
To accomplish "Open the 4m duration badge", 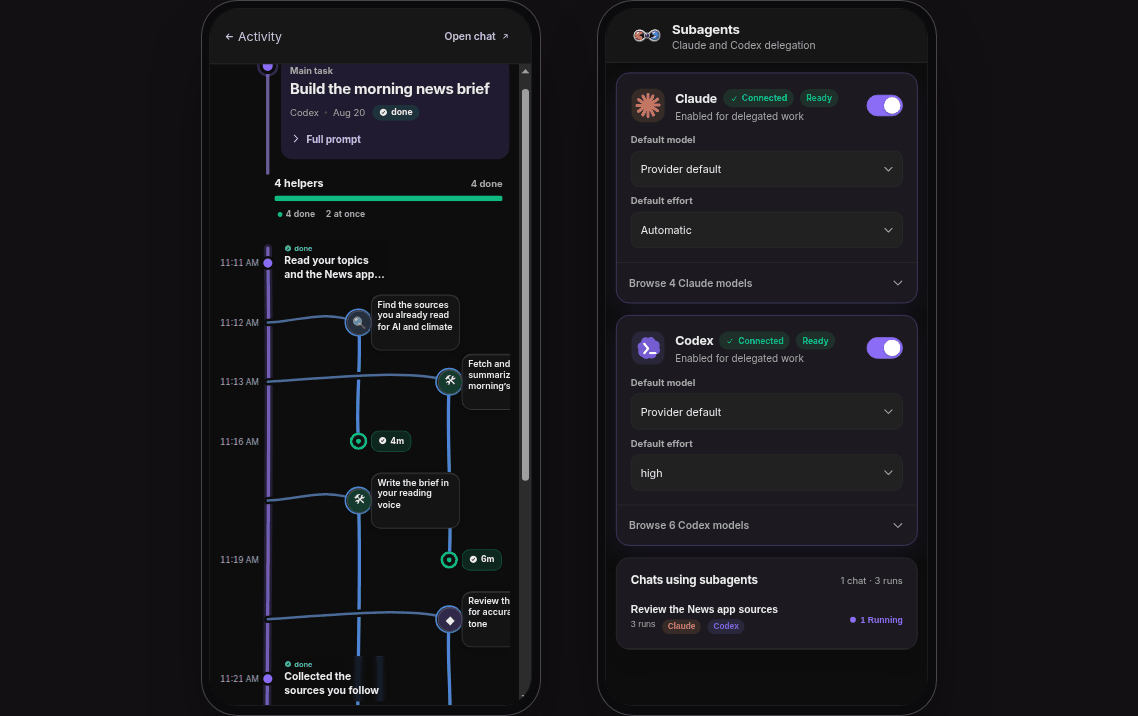I will (391, 441).
